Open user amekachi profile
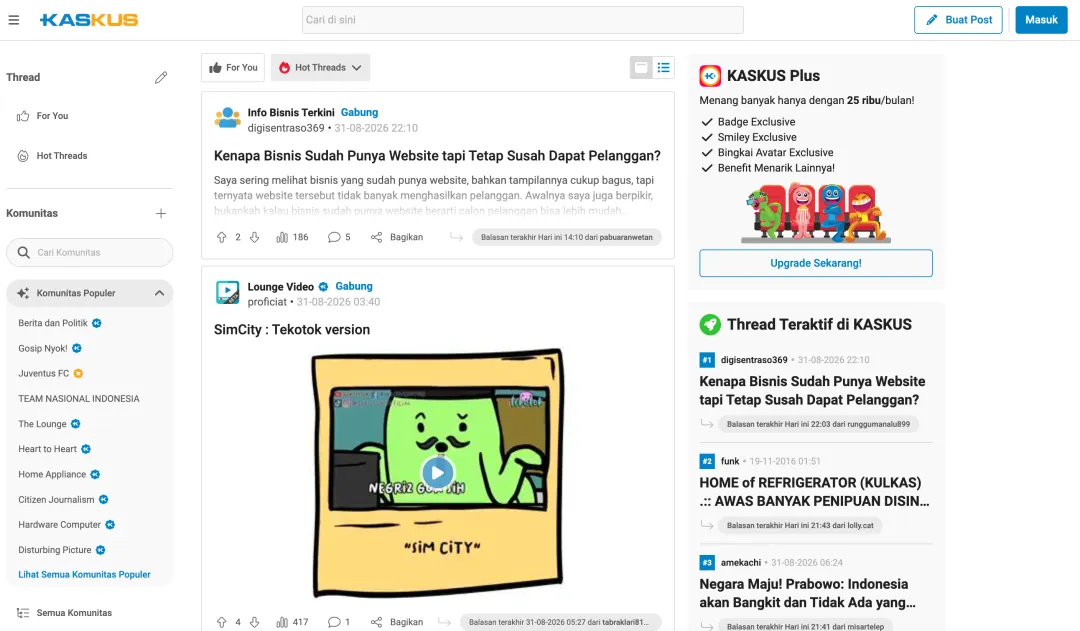This screenshot has width=1080, height=631. click(x=741, y=562)
